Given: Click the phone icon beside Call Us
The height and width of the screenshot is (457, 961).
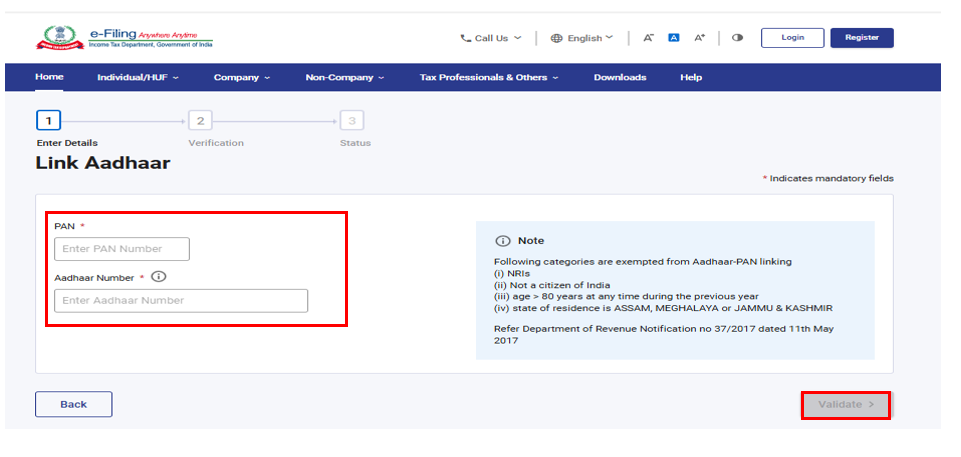Looking at the screenshot, I should pyautogui.click(x=466, y=38).
